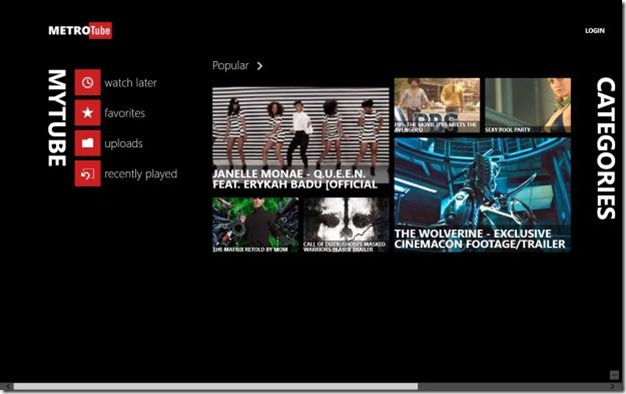Open the favorites star icon
The image size is (626, 394).
[87, 113]
